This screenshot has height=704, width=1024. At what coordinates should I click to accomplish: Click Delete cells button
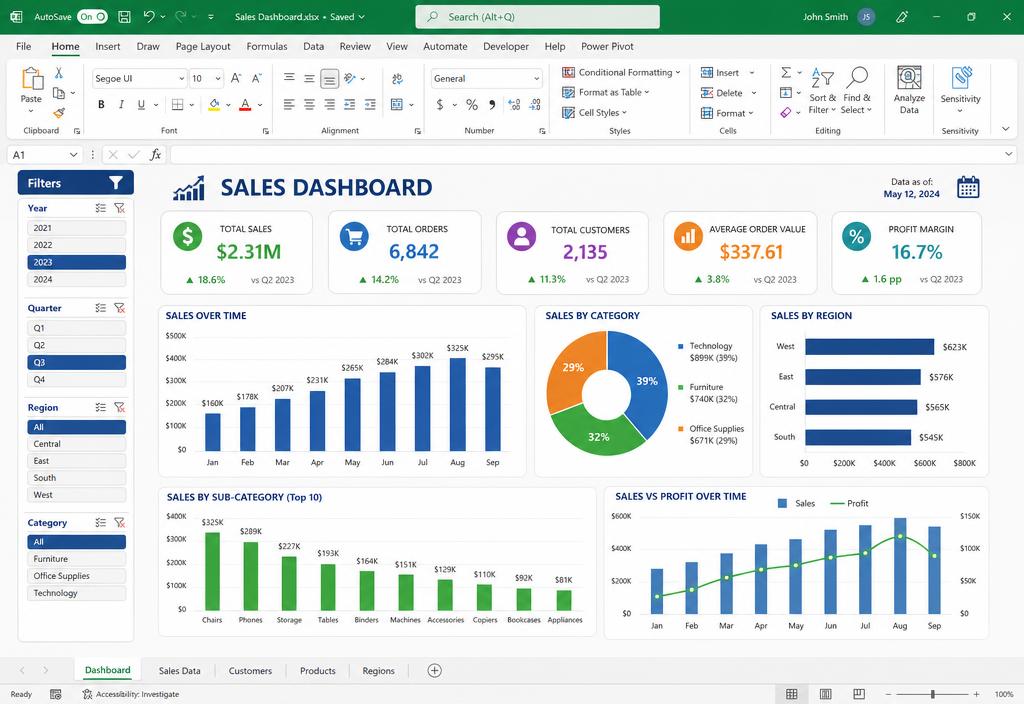[729, 93]
